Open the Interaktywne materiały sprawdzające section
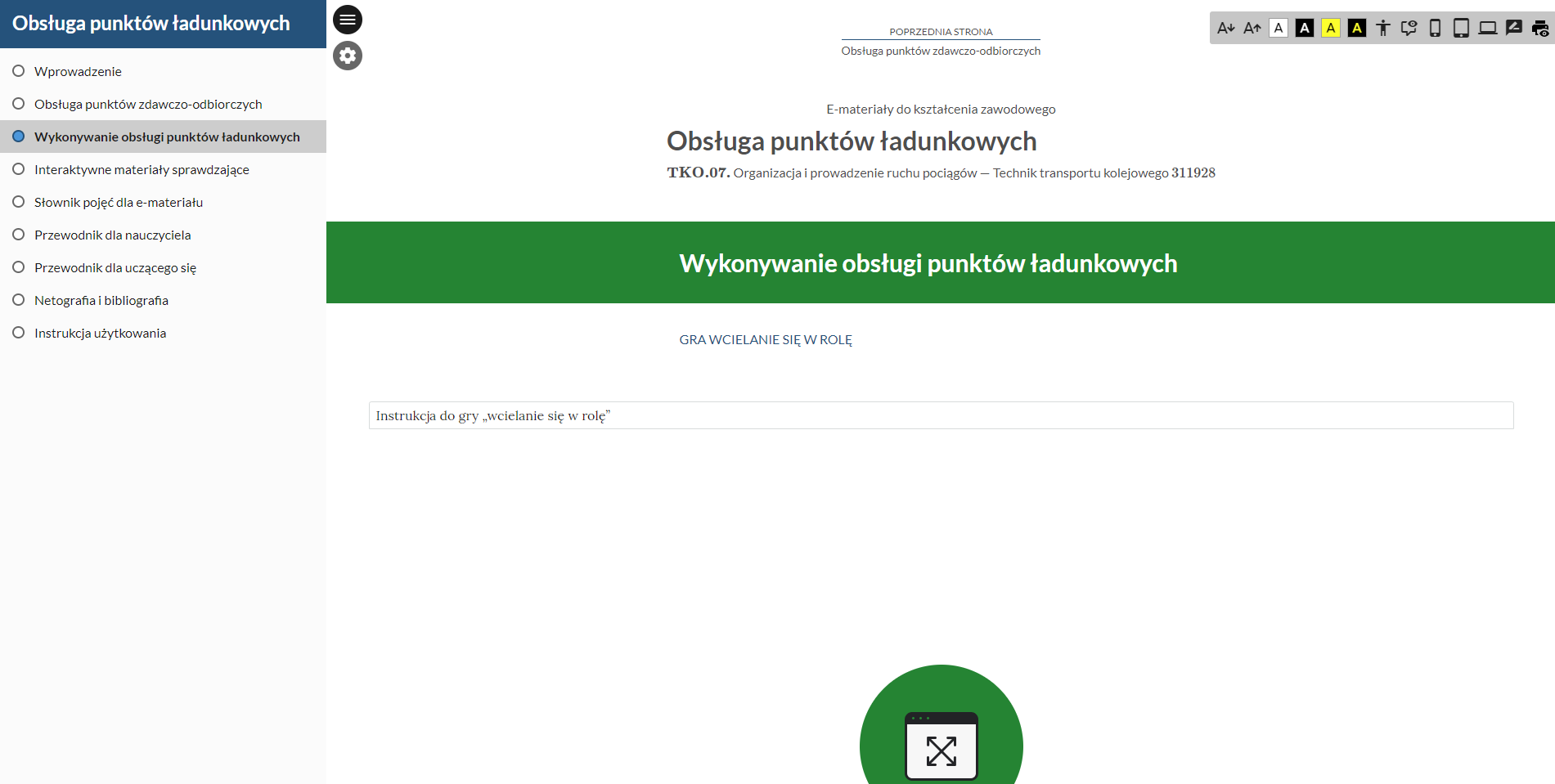The width and height of the screenshot is (1555, 784). click(141, 169)
